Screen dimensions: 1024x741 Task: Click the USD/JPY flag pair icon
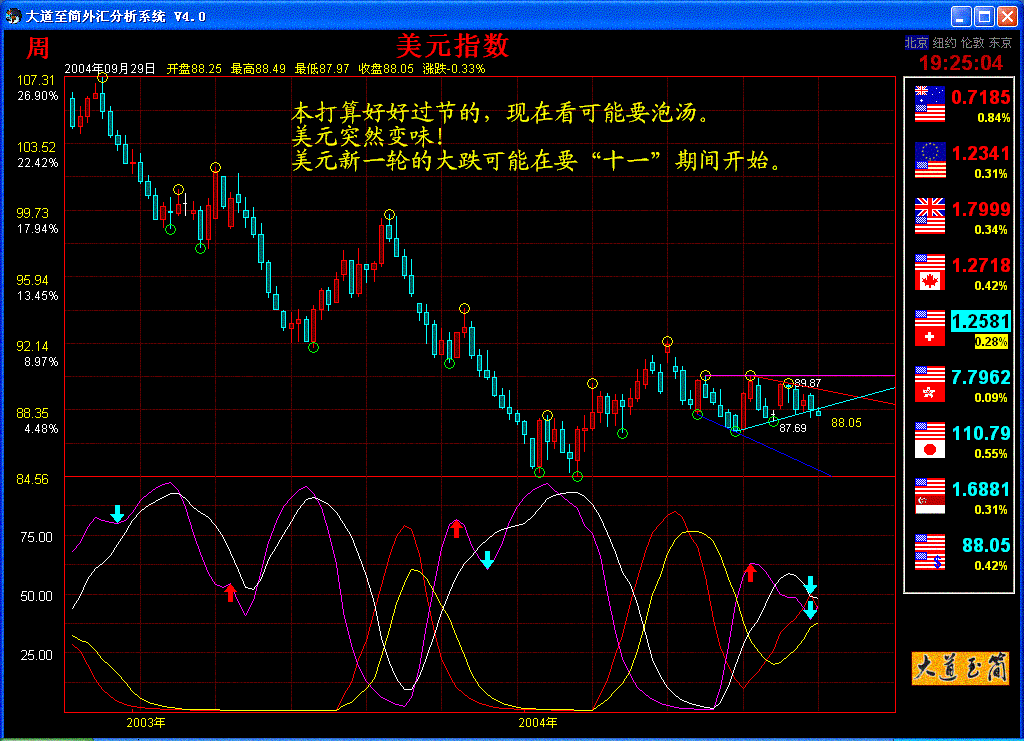(x=930, y=440)
